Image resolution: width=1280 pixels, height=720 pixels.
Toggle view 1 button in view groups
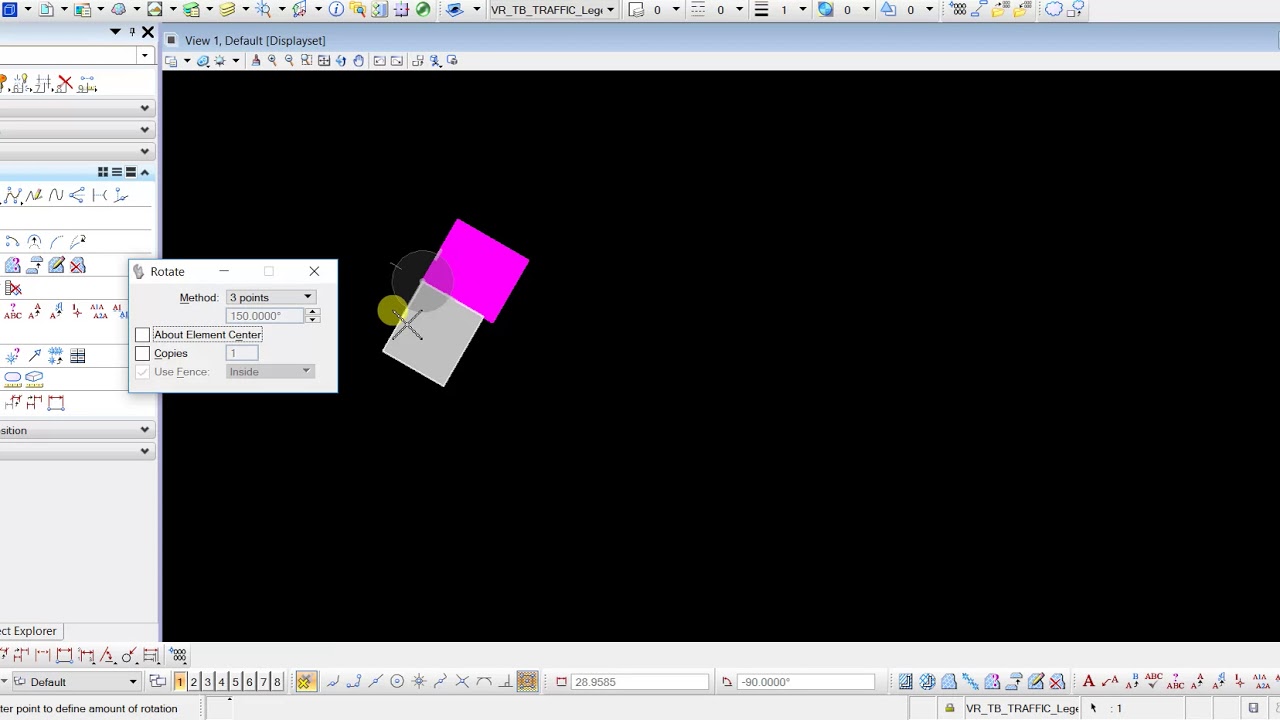[x=180, y=682]
